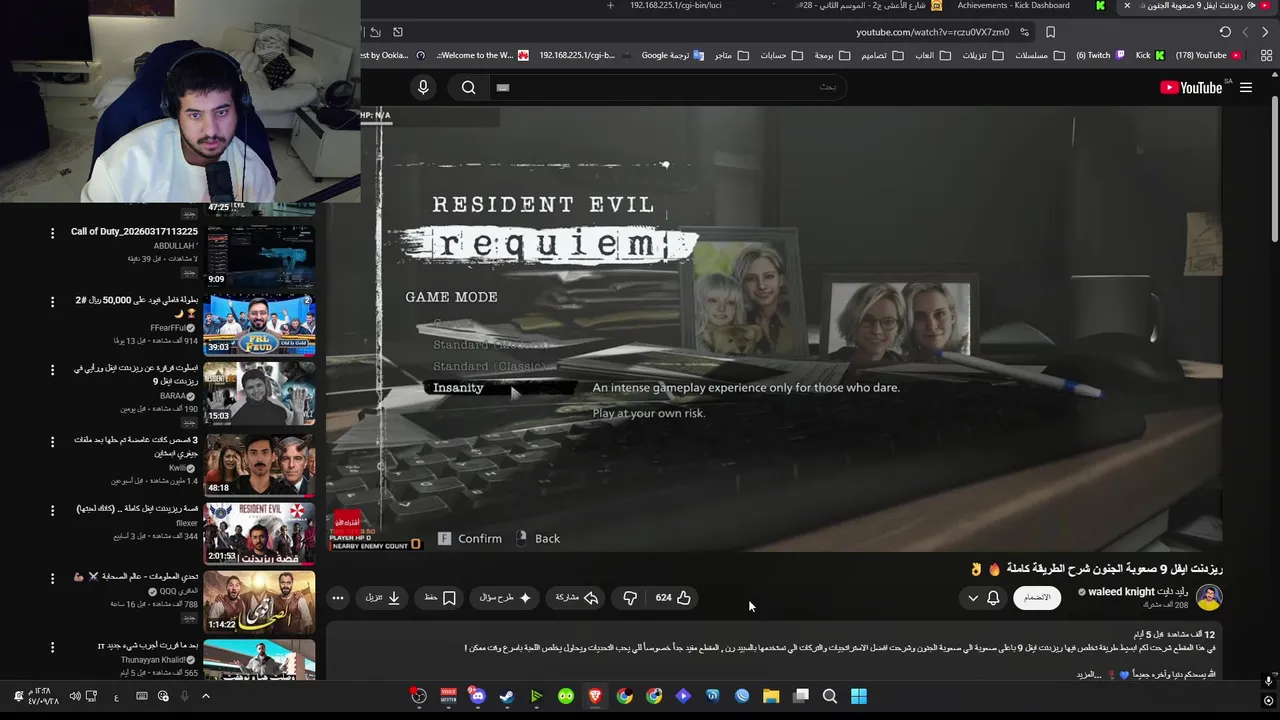Expand notification options chevron beside bell
1280x720 pixels.
(973, 598)
